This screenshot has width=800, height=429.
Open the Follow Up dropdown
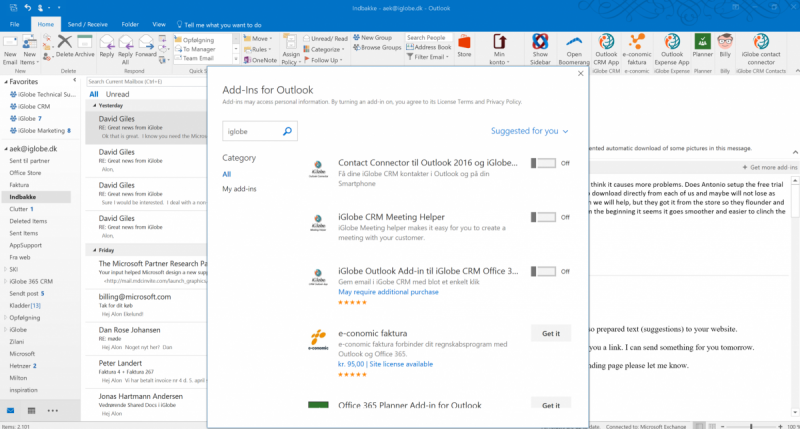(323, 60)
